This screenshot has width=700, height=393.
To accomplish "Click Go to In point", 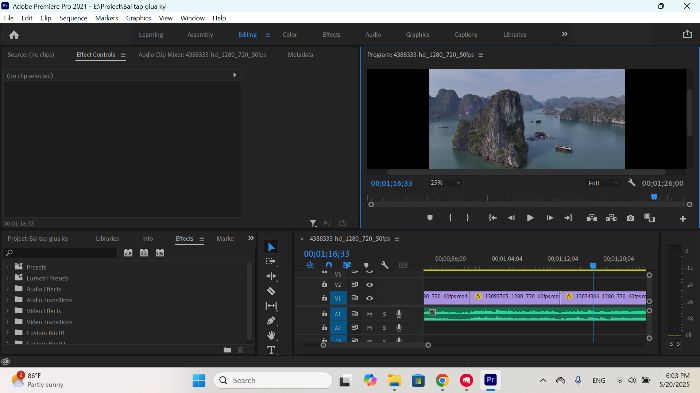I will (492, 218).
